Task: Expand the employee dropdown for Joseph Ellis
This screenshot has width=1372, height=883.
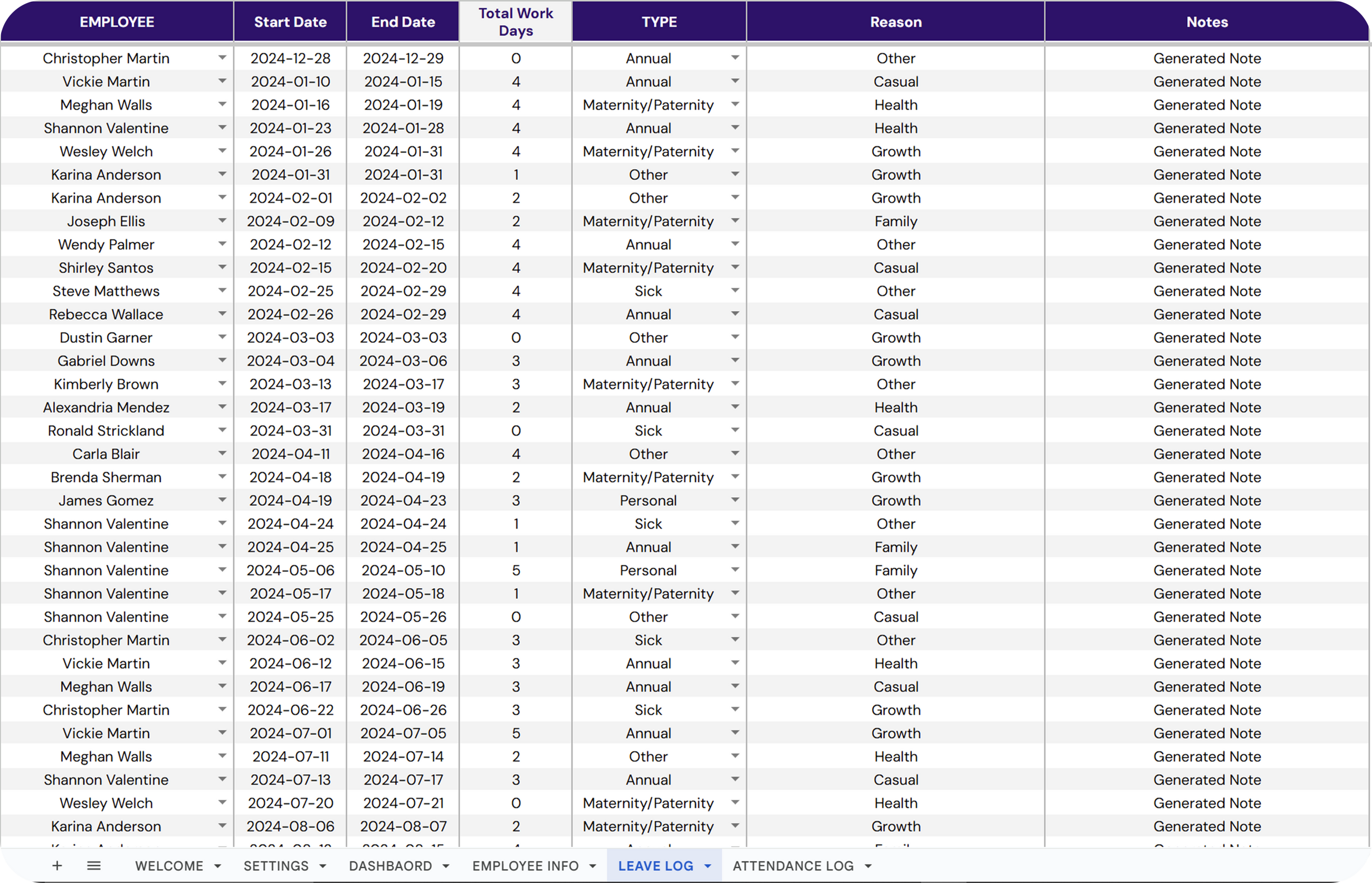Action: (x=222, y=220)
